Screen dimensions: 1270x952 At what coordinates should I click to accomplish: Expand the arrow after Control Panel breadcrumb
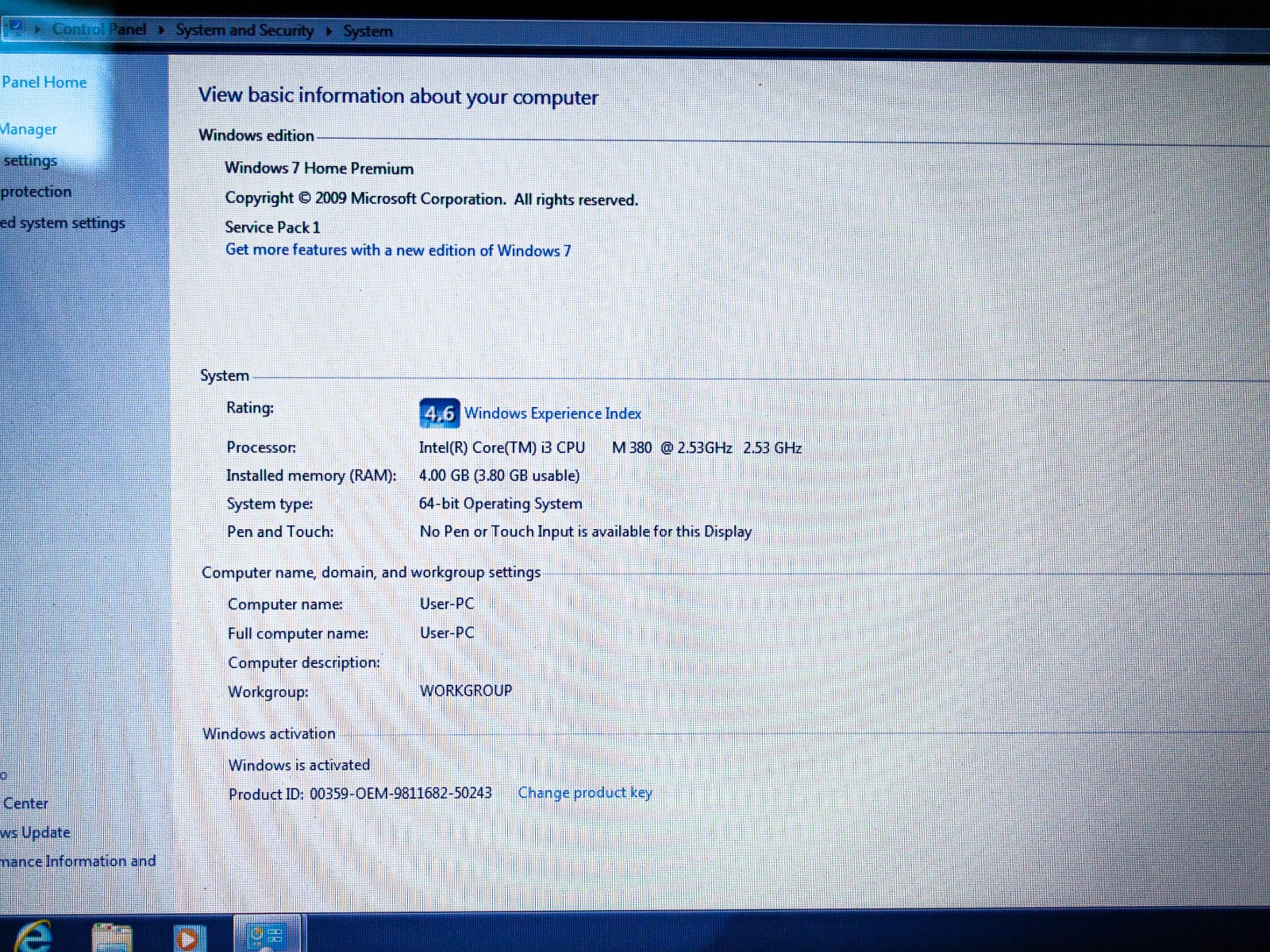pyautogui.click(x=161, y=30)
